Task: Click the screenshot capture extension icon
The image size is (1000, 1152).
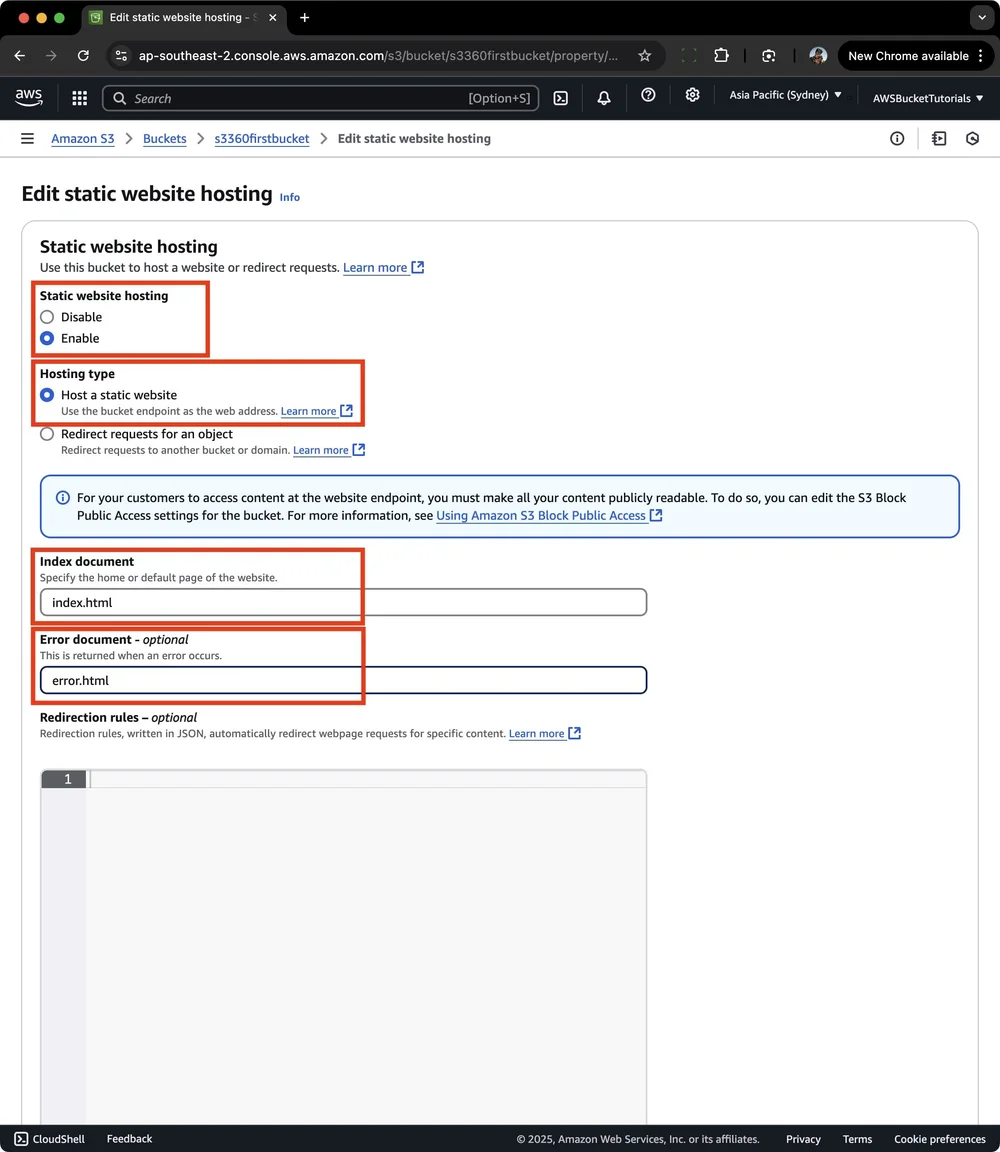Action: tap(769, 56)
